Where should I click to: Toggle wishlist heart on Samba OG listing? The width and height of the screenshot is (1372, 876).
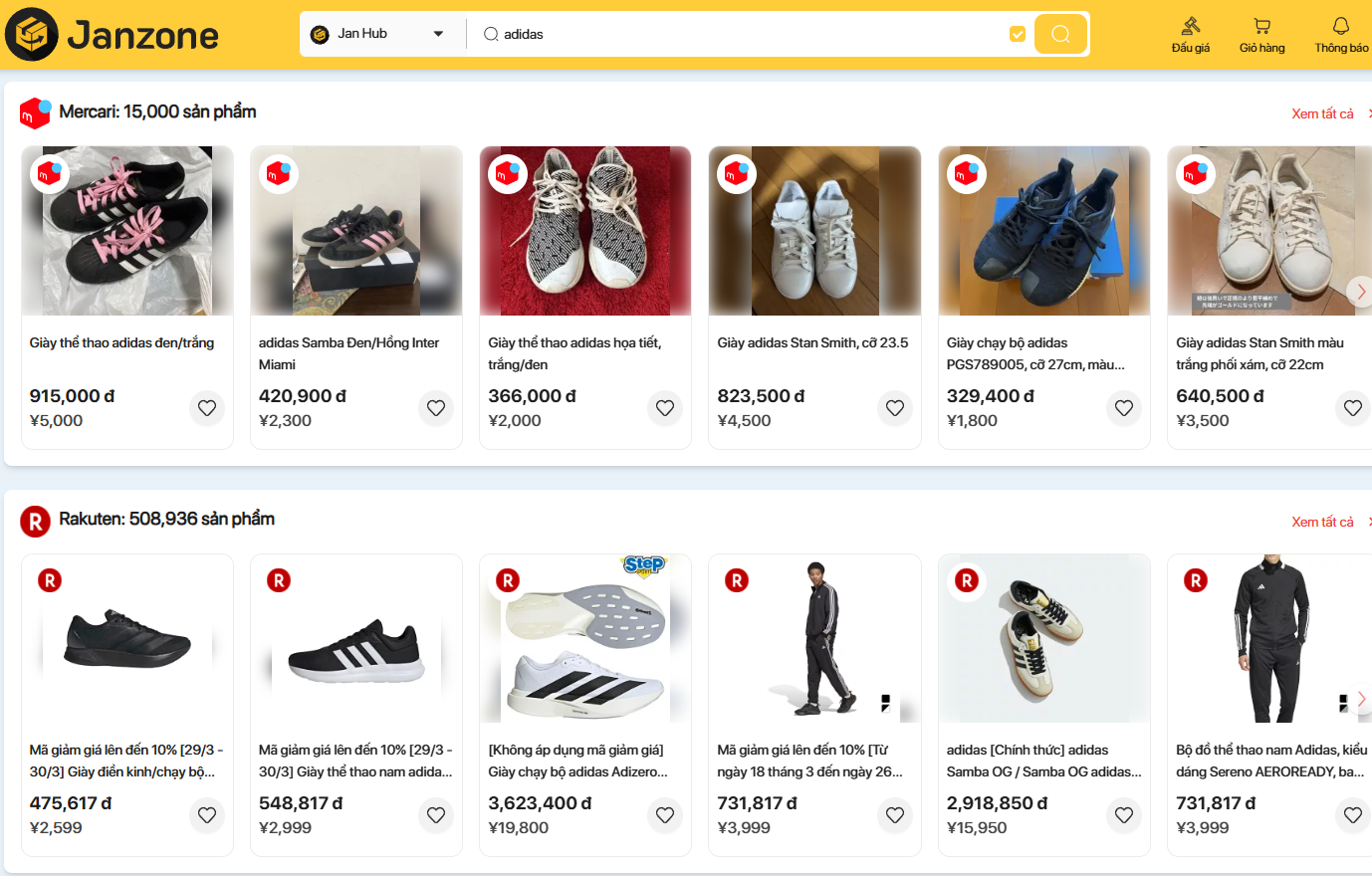tap(1124, 815)
